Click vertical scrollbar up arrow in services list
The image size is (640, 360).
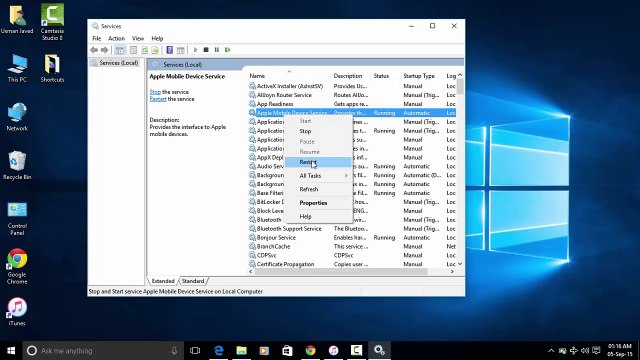[x=460, y=76]
